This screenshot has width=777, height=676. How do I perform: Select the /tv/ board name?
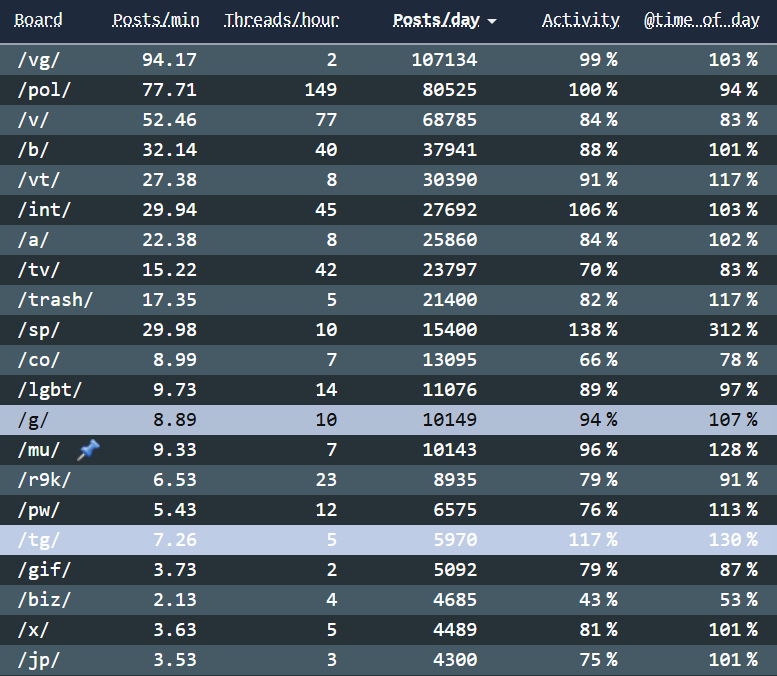pos(38,270)
